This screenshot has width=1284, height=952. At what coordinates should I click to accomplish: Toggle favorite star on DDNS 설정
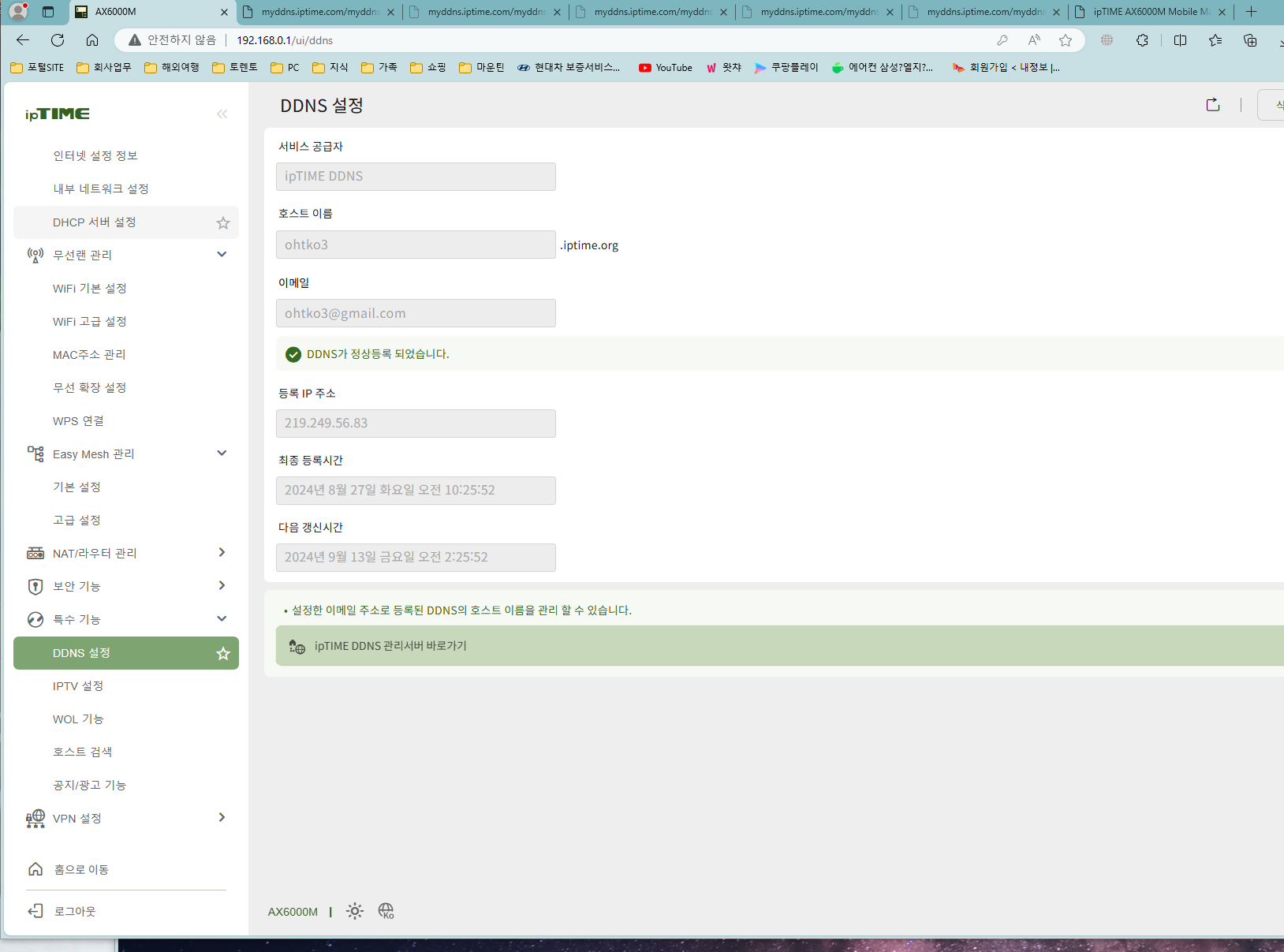[223, 654]
